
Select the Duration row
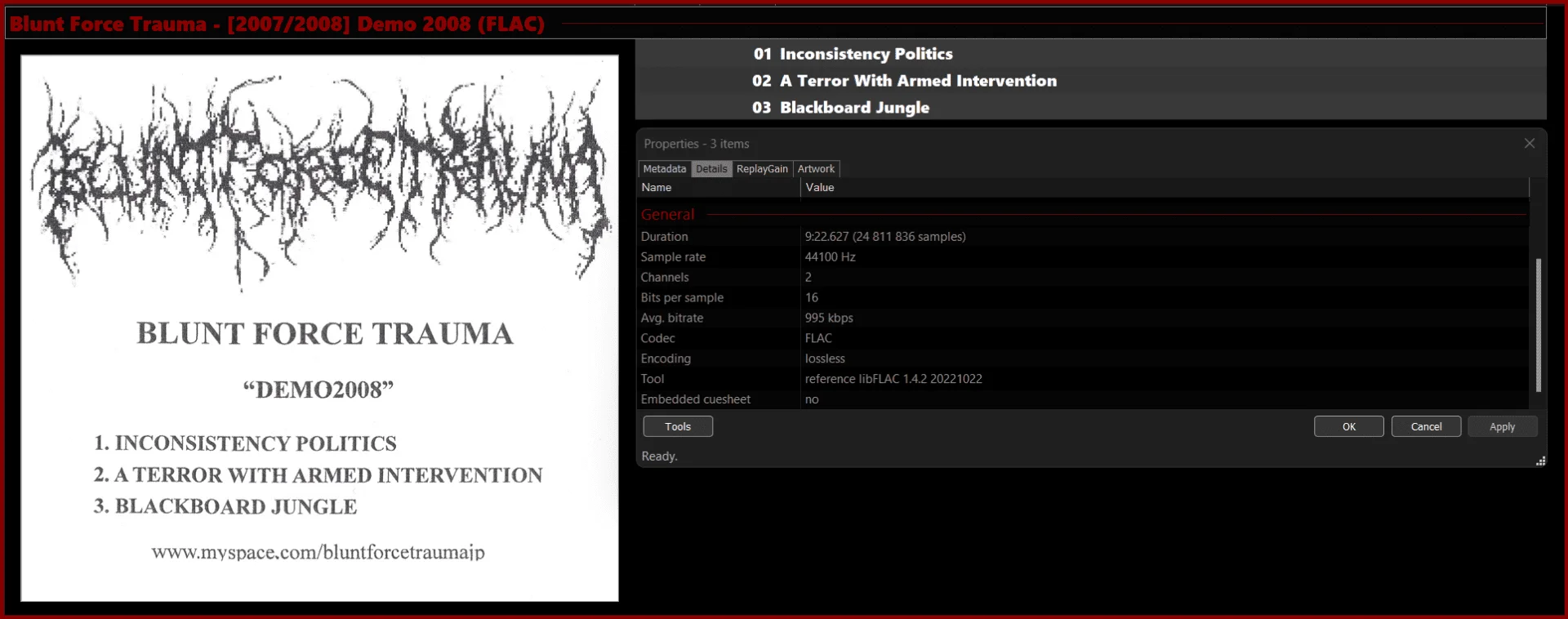(1083, 237)
